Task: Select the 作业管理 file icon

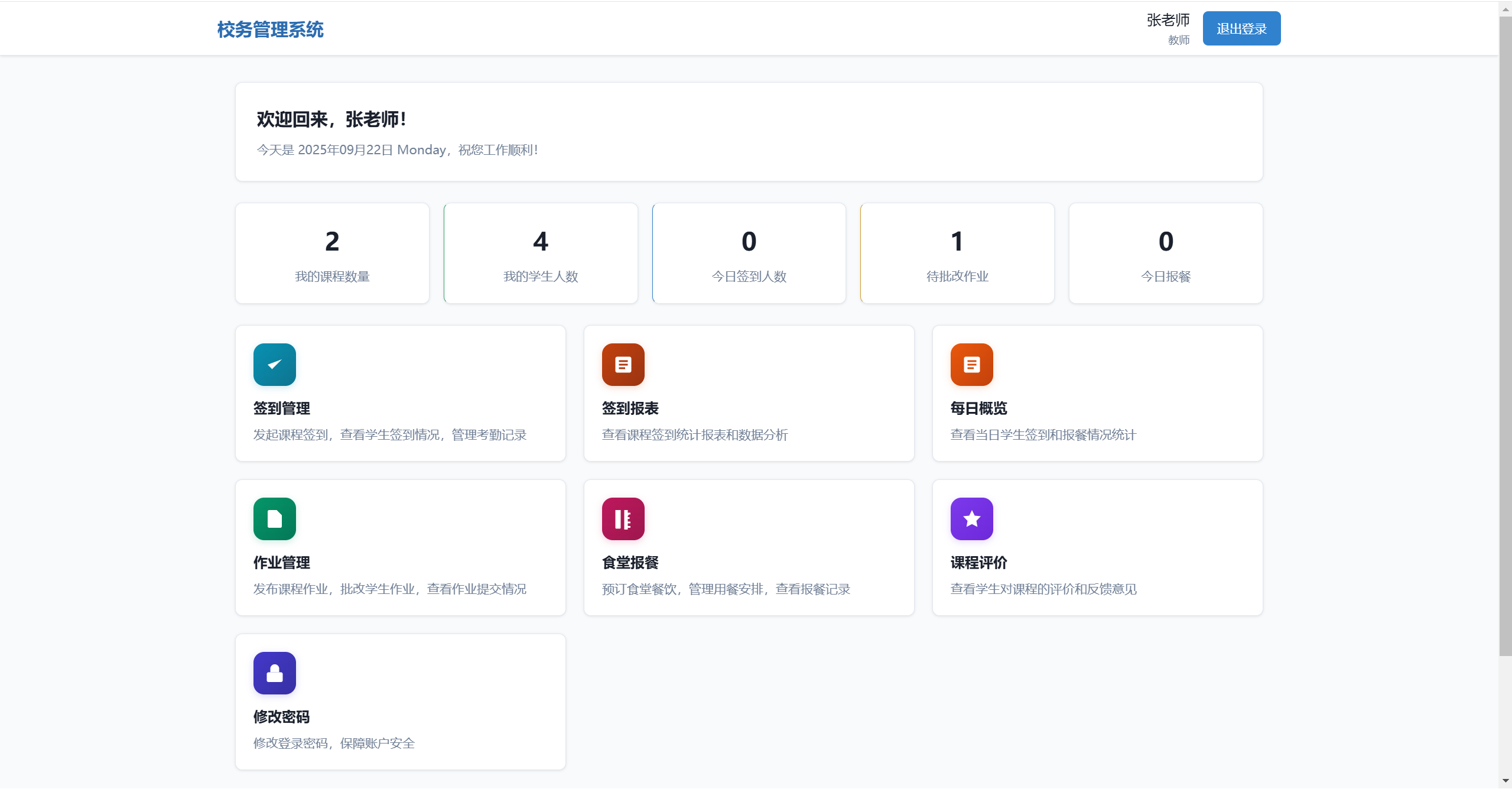Action: pyautogui.click(x=274, y=518)
